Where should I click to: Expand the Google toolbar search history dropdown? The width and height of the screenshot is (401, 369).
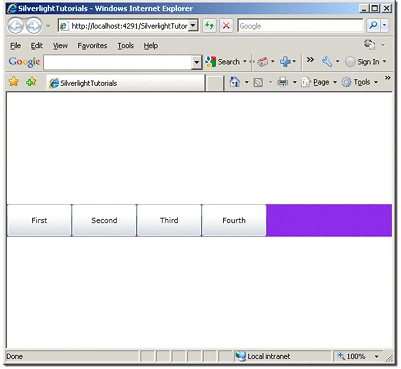click(x=197, y=62)
